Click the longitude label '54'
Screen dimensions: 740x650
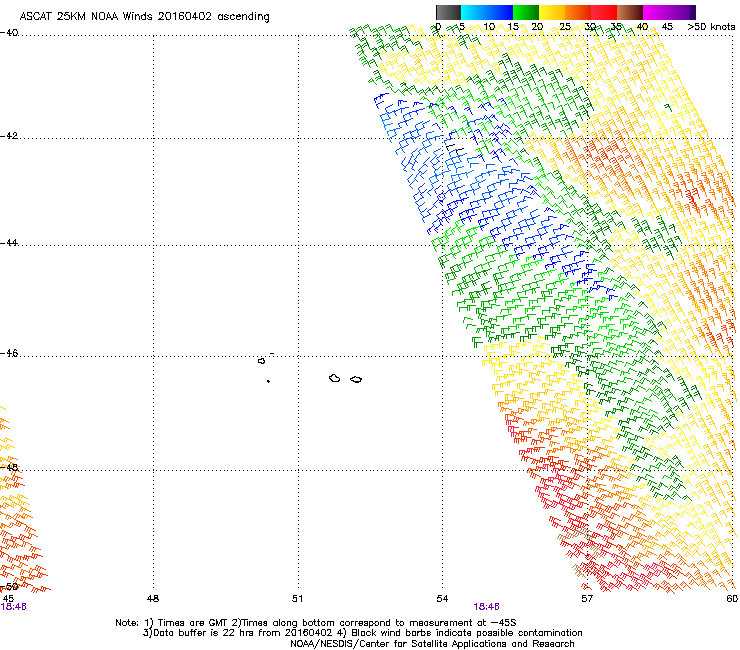click(442, 599)
